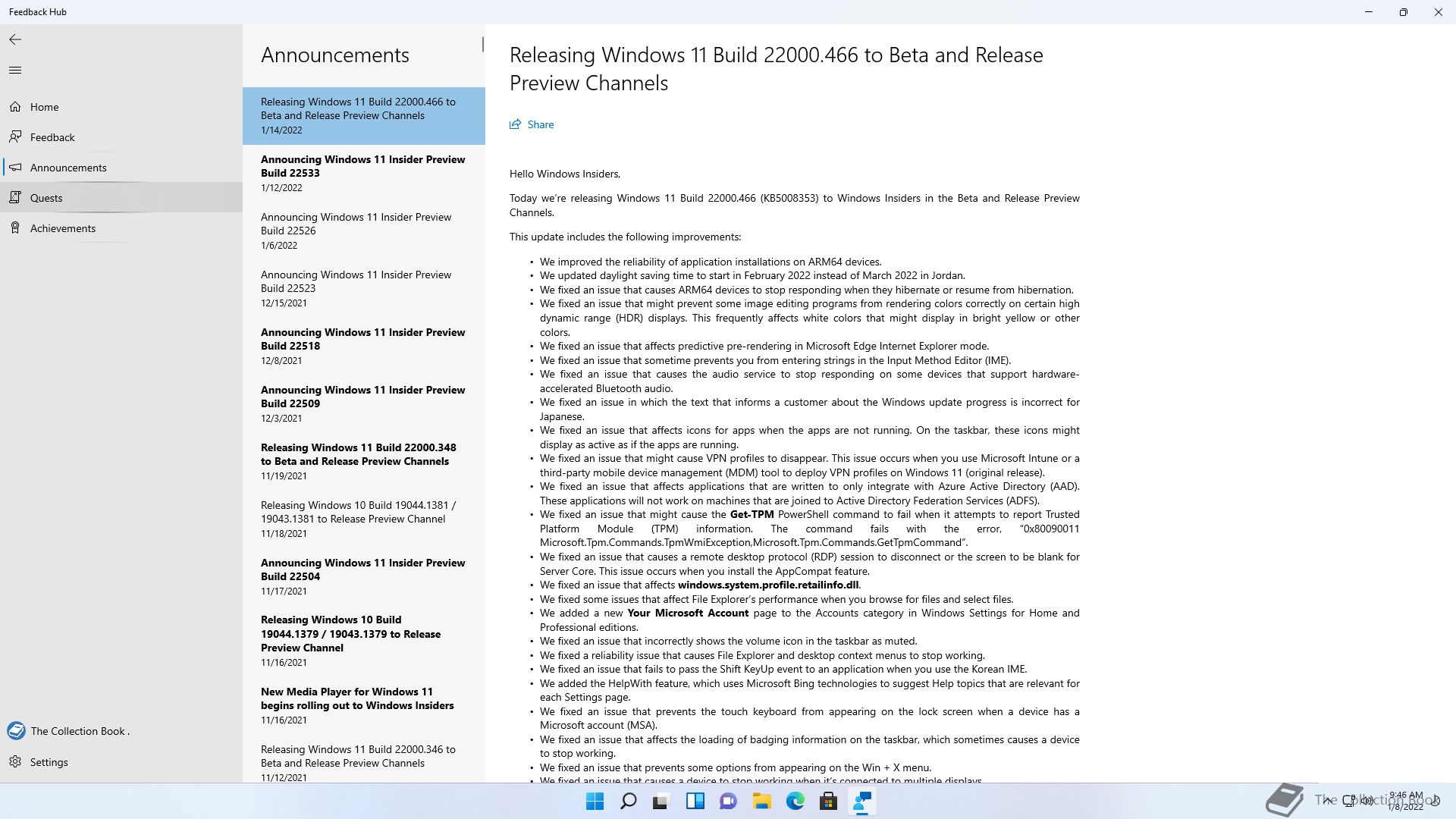Click windows.system.profile.retailinfo.dll text
This screenshot has width=1456, height=819.
point(768,585)
